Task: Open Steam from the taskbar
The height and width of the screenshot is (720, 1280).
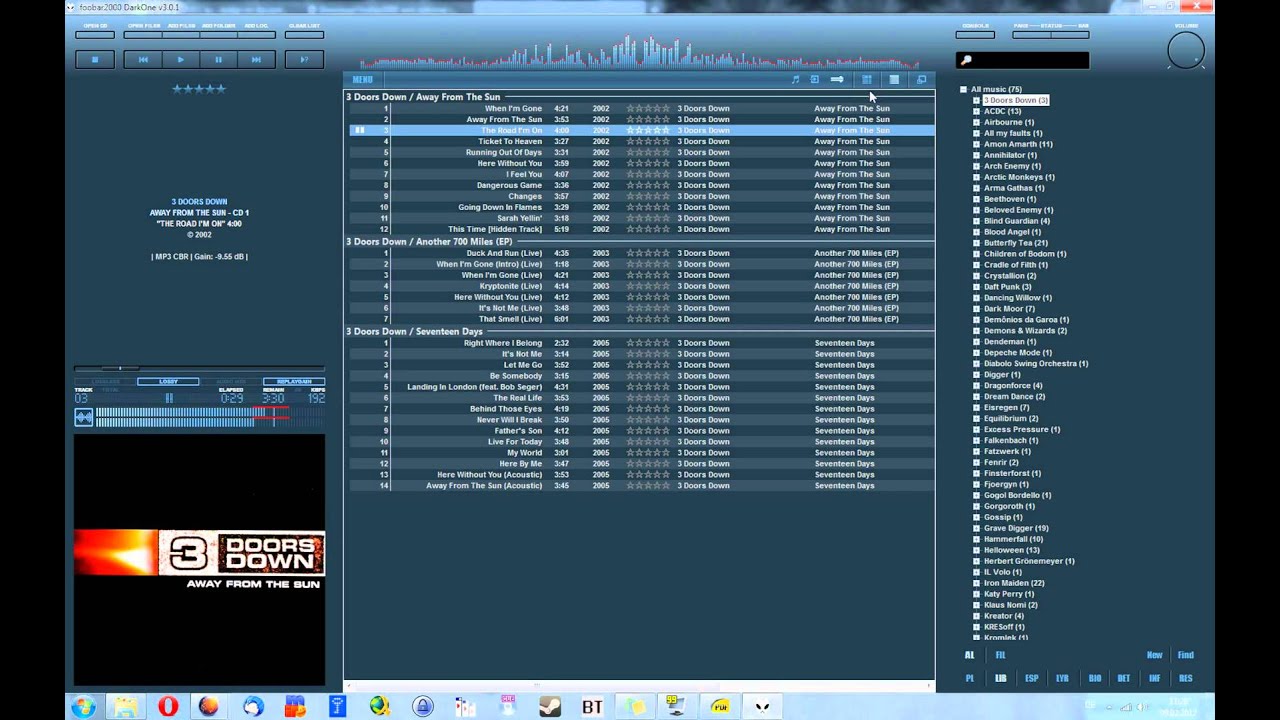Action: pos(549,706)
